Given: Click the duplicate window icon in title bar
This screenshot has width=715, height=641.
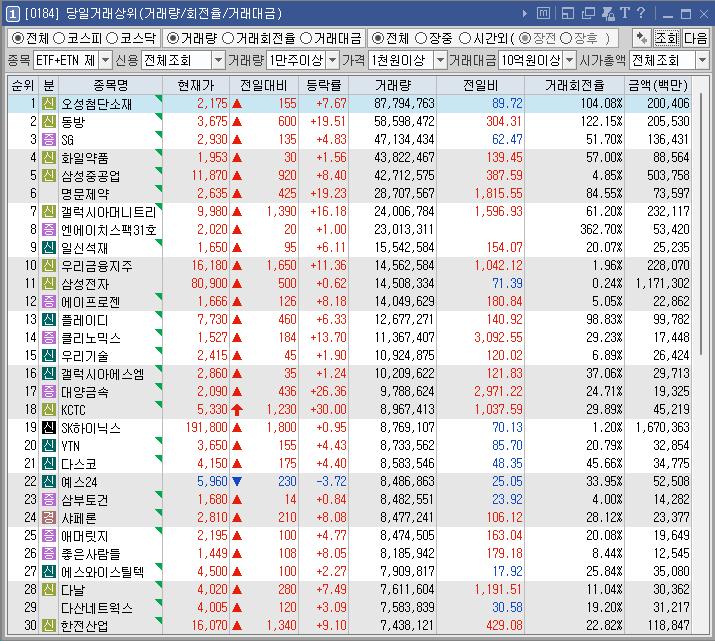Looking at the screenshot, I should pyautogui.click(x=588, y=14).
